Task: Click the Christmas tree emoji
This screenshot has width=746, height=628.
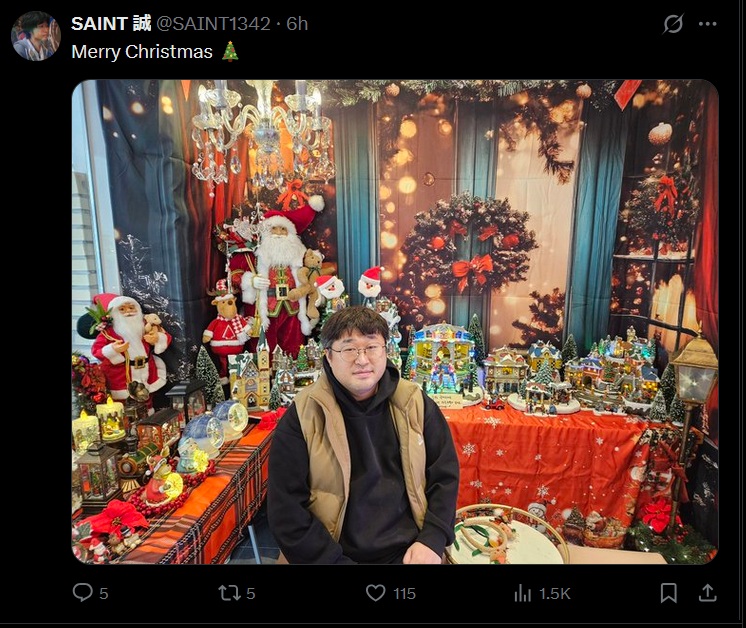Action: (230, 51)
